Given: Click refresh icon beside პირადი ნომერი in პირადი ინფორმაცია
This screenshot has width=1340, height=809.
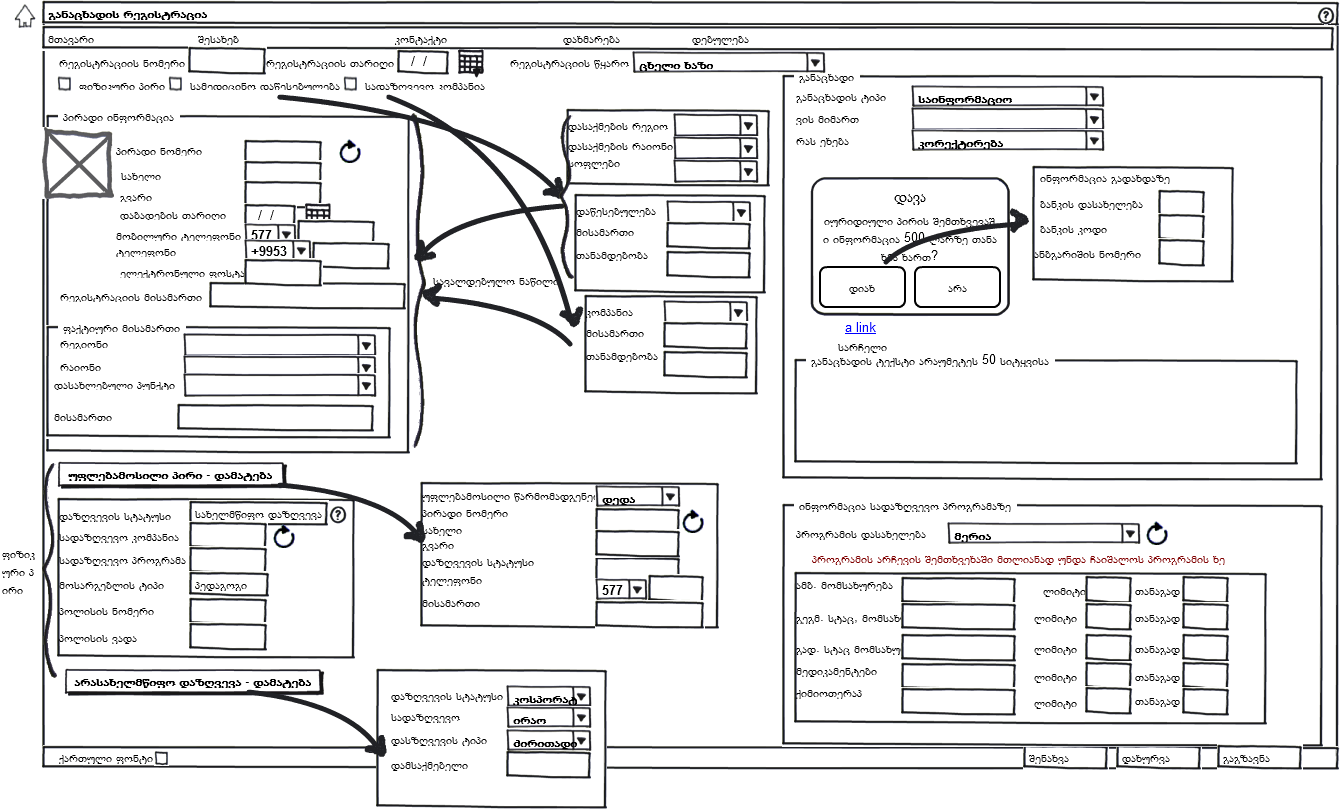Looking at the screenshot, I should click(x=350, y=152).
